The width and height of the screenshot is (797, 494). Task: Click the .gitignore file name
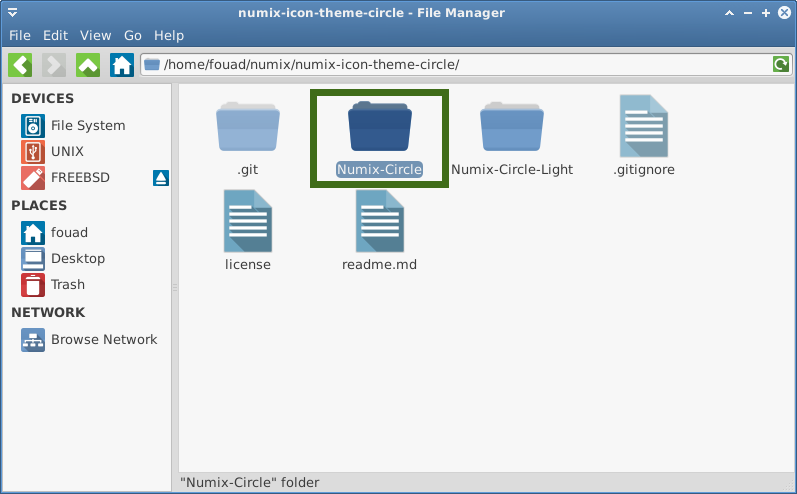[x=644, y=170]
